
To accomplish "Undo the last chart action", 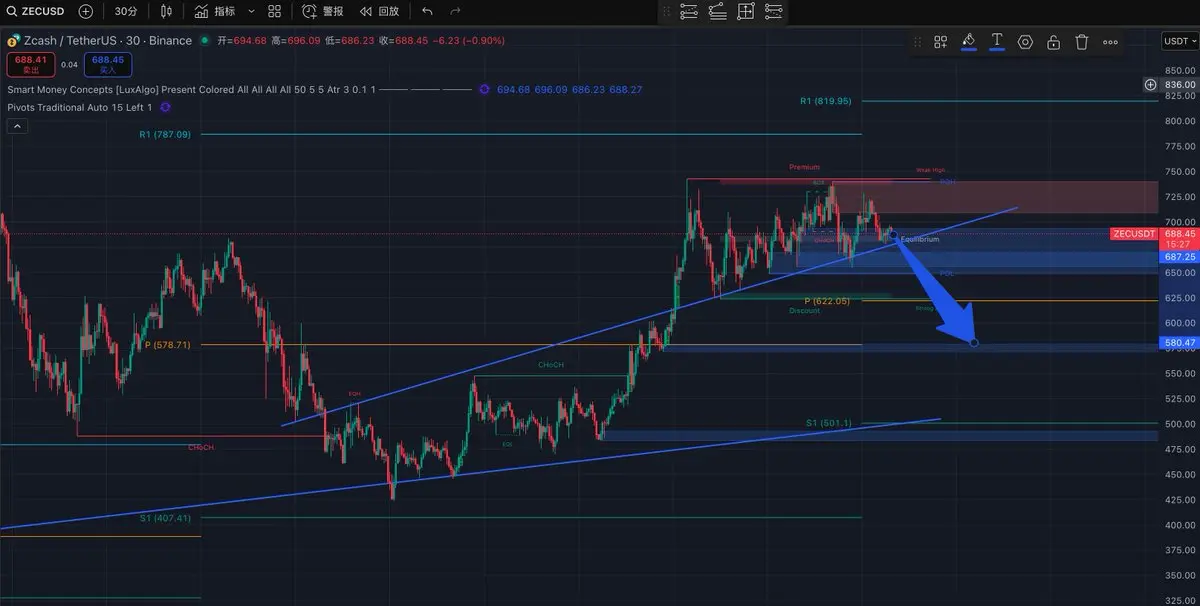I will click(x=427, y=11).
